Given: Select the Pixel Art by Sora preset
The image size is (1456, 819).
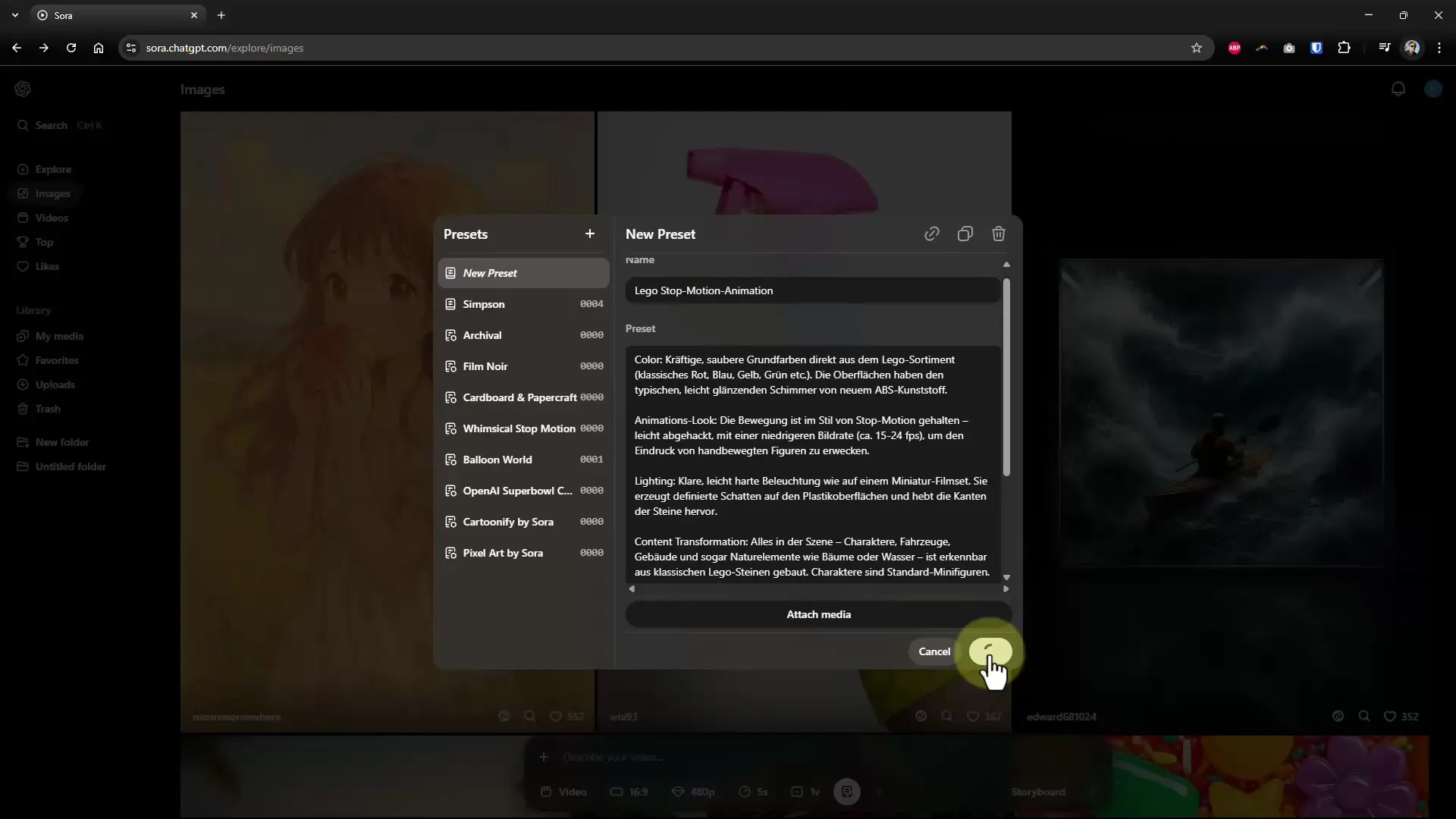Looking at the screenshot, I should click(523, 553).
